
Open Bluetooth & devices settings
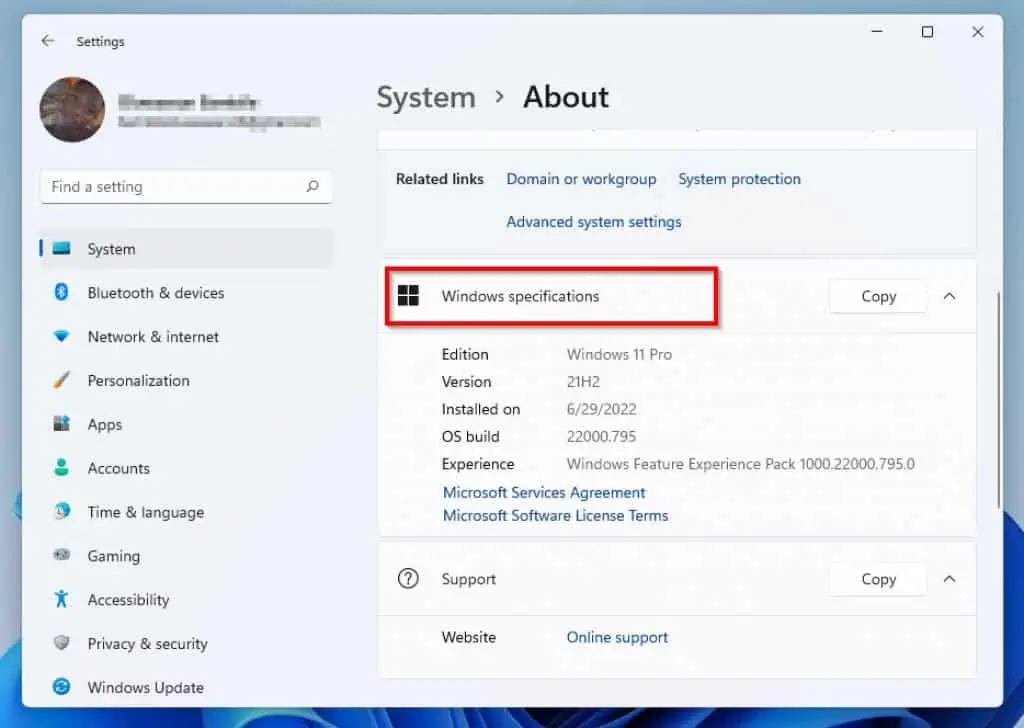click(186, 293)
